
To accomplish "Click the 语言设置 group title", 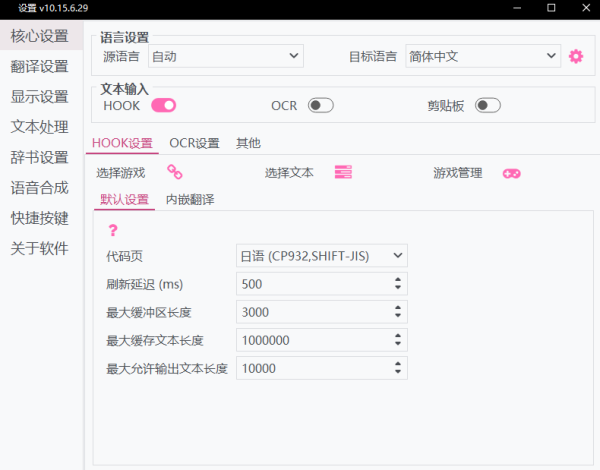I will 124,38.
